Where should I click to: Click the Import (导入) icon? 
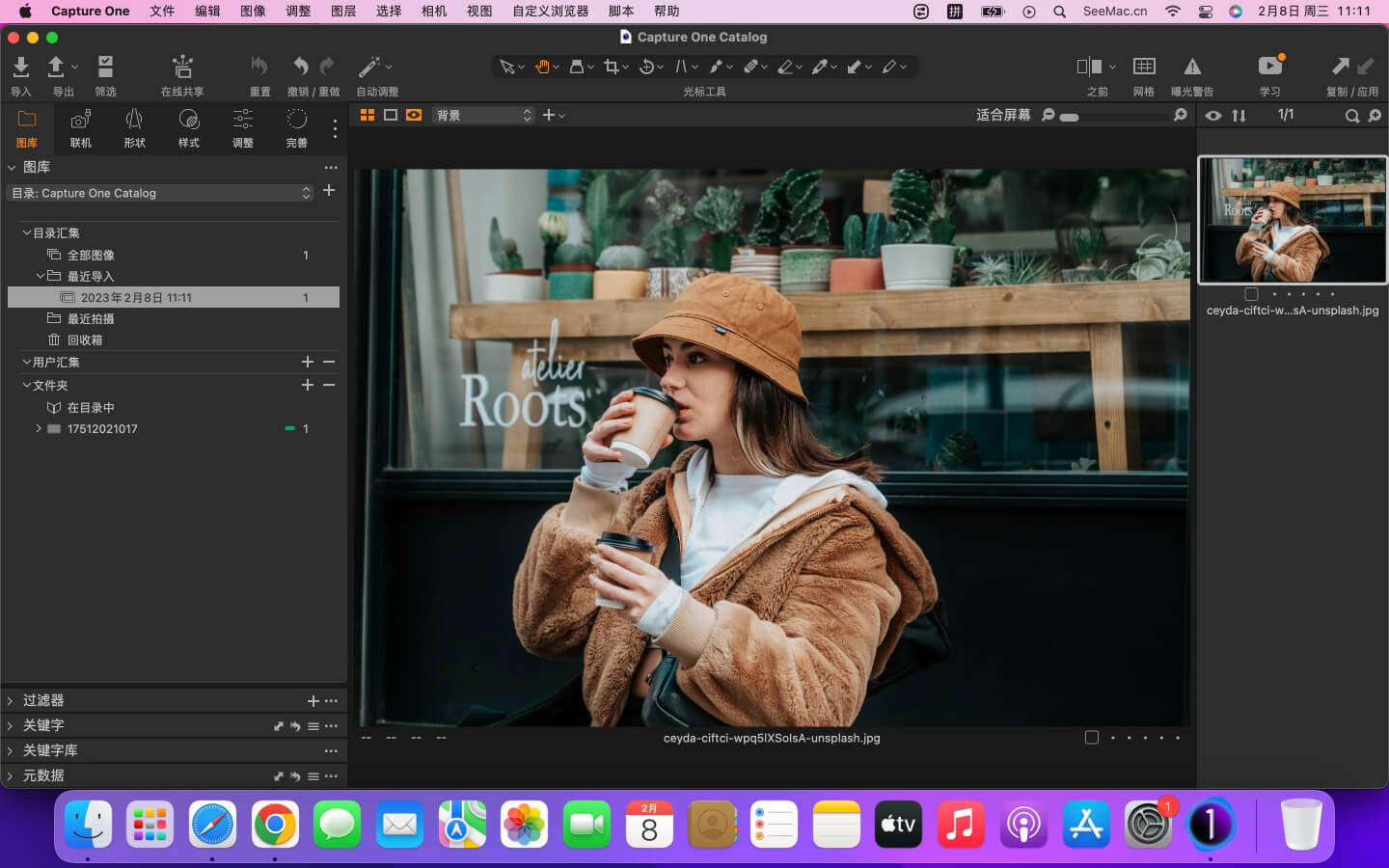tap(20, 68)
